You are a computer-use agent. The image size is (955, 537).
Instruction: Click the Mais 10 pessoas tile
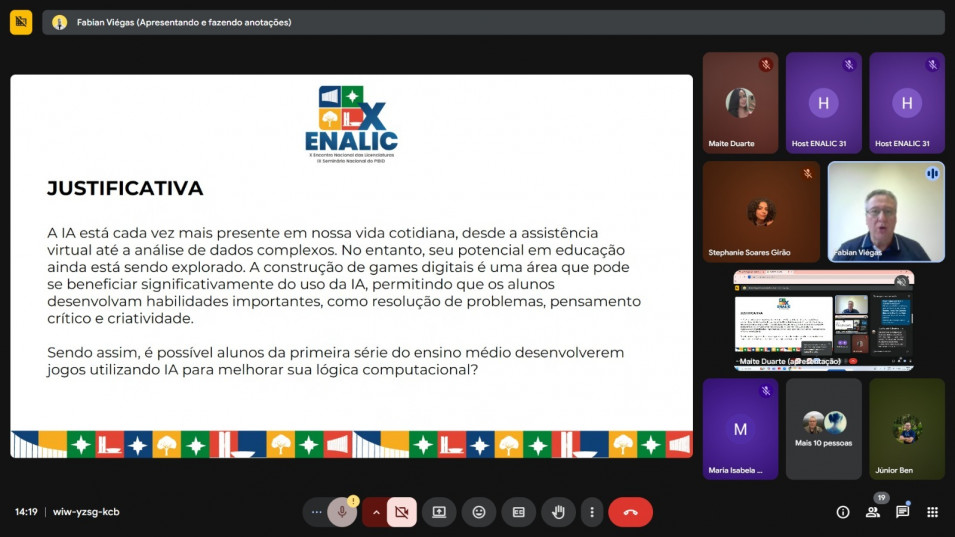823,429
